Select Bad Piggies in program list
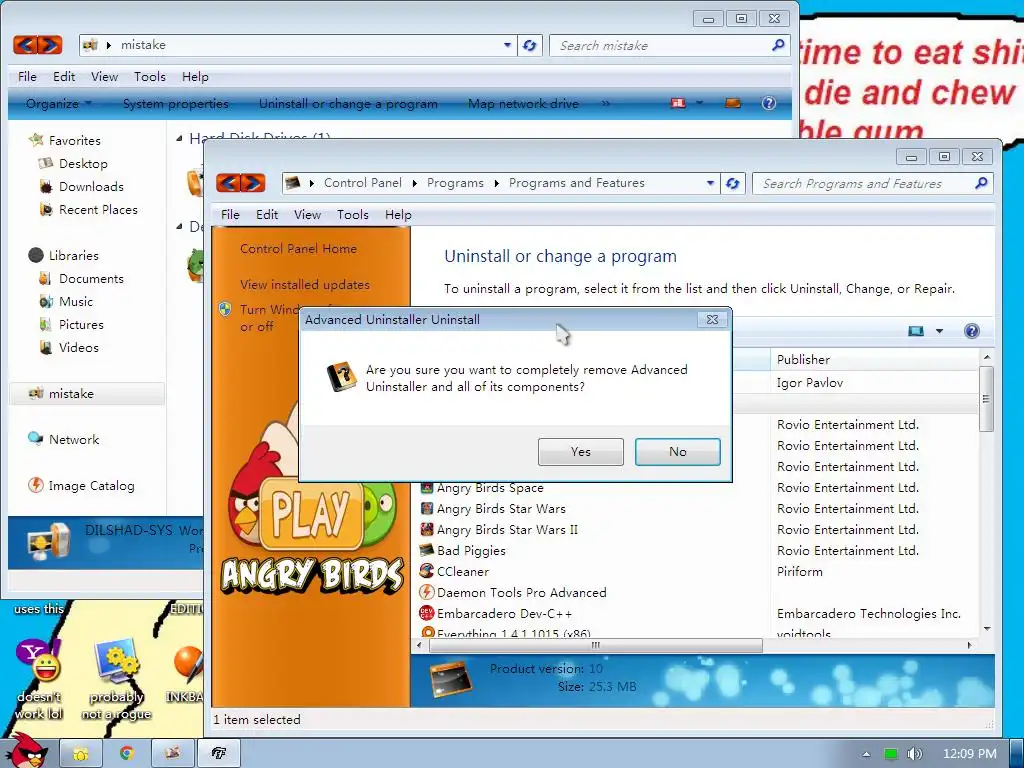1024x768 pixels. (x=471, y=551)
